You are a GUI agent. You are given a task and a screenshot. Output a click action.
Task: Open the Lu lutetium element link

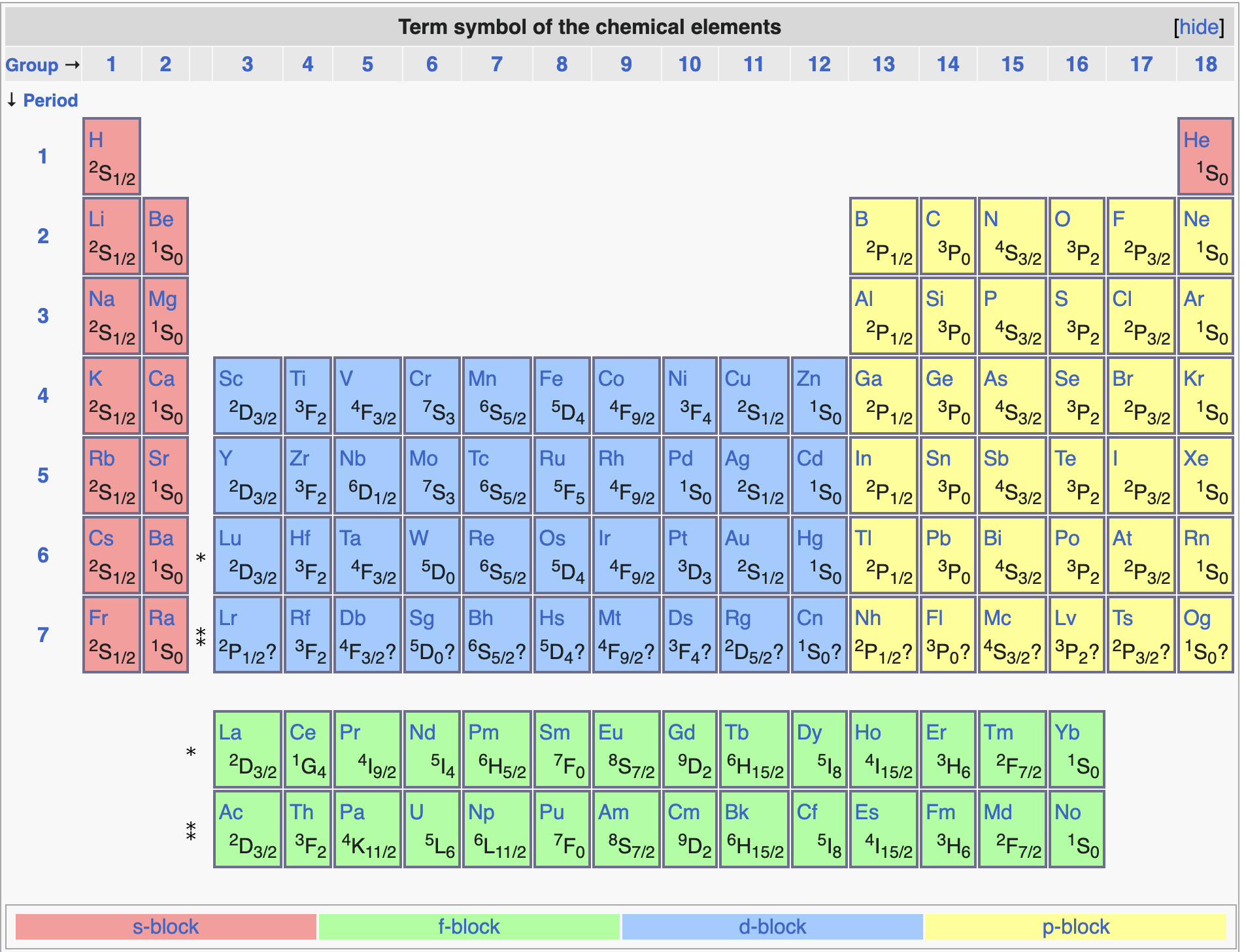point(230,538)
